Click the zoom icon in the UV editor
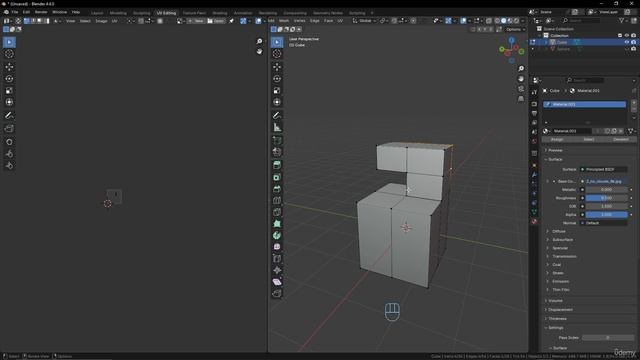 click(x=259, y=41)
